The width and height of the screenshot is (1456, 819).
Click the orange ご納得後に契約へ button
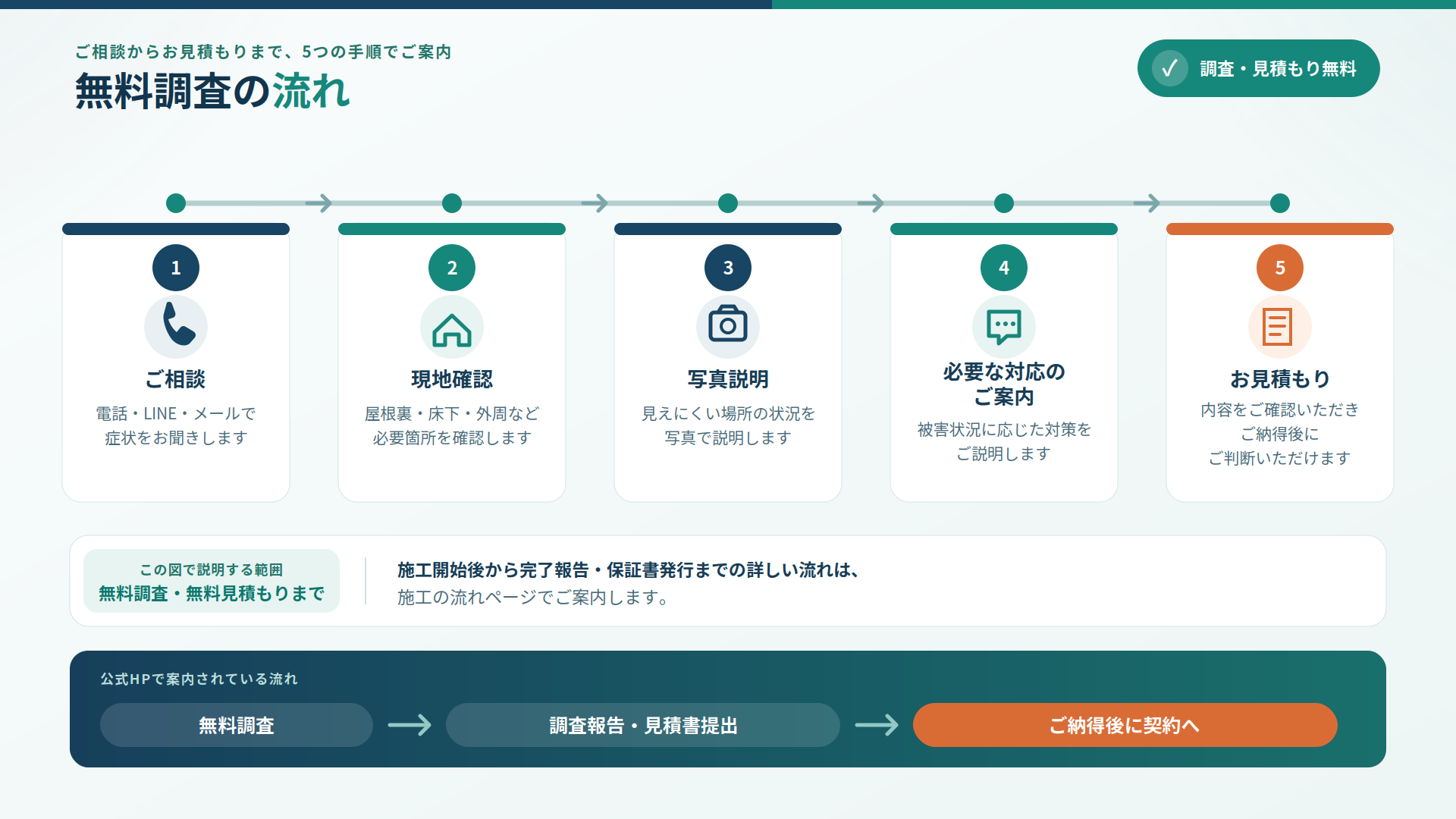pos(1125,725)
